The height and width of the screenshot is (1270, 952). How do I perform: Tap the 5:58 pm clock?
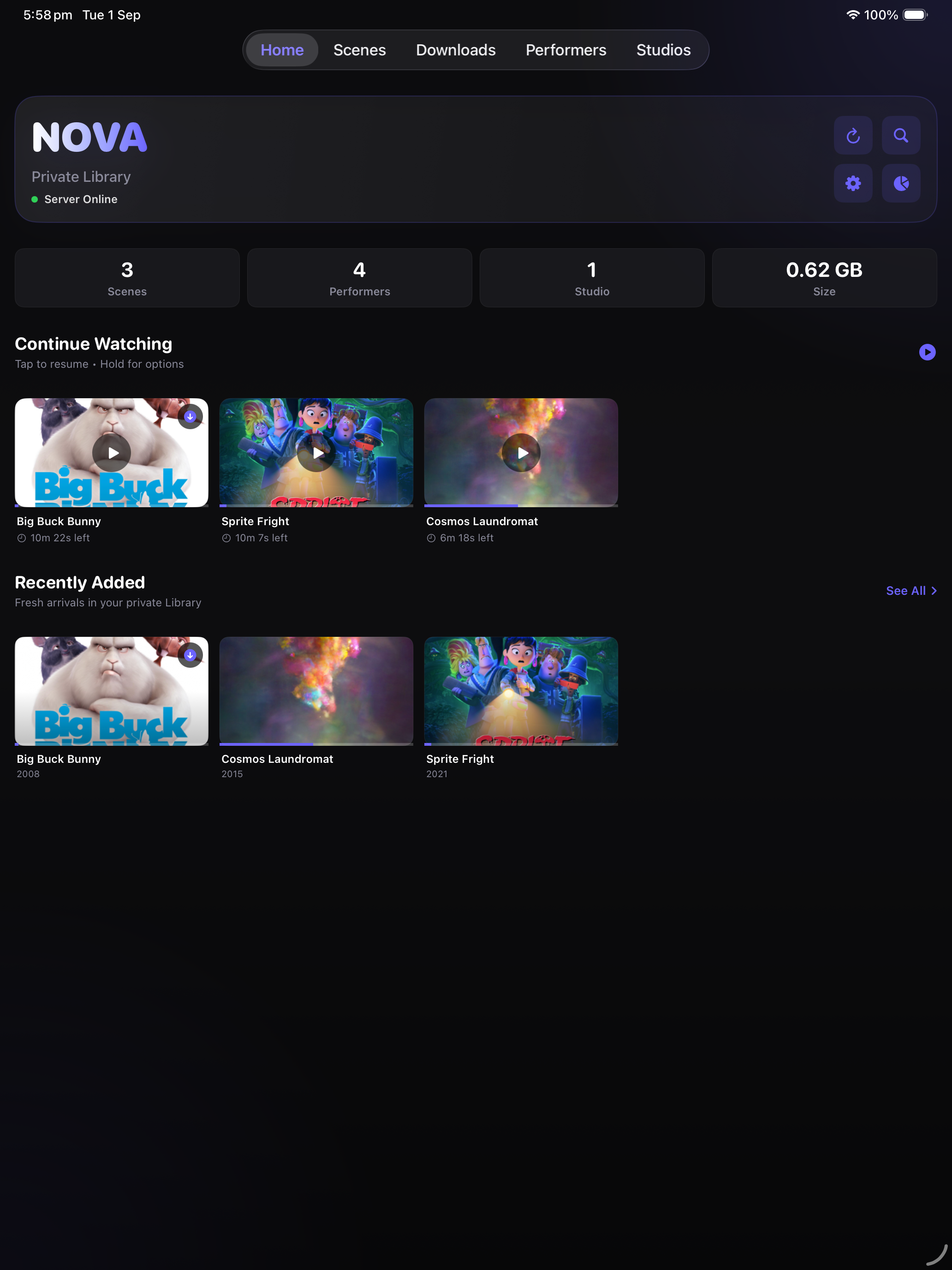tap(48, 15)
